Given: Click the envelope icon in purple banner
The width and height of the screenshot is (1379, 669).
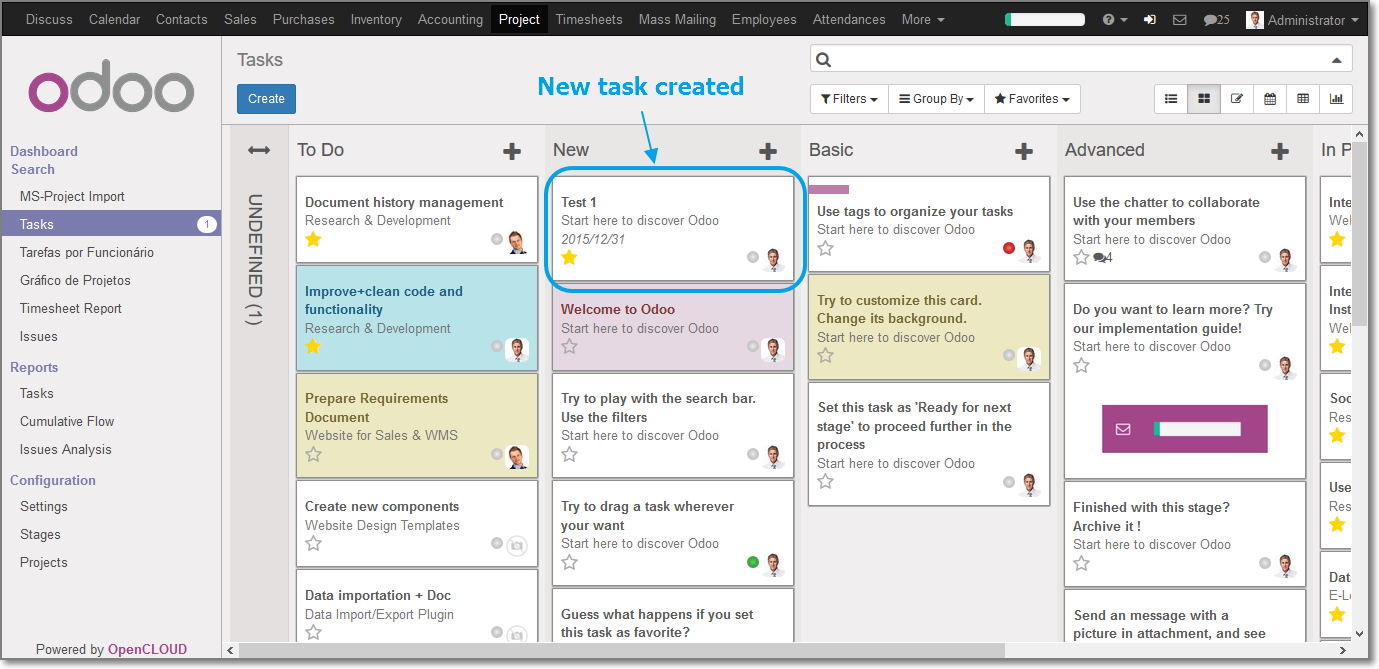Looking at the screenshot, I should pos(1123,429).
